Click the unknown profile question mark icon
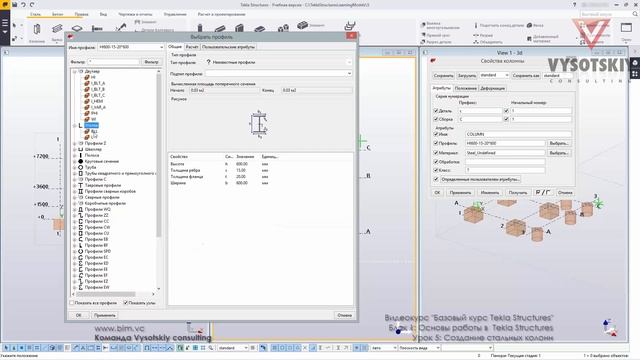 209,62
